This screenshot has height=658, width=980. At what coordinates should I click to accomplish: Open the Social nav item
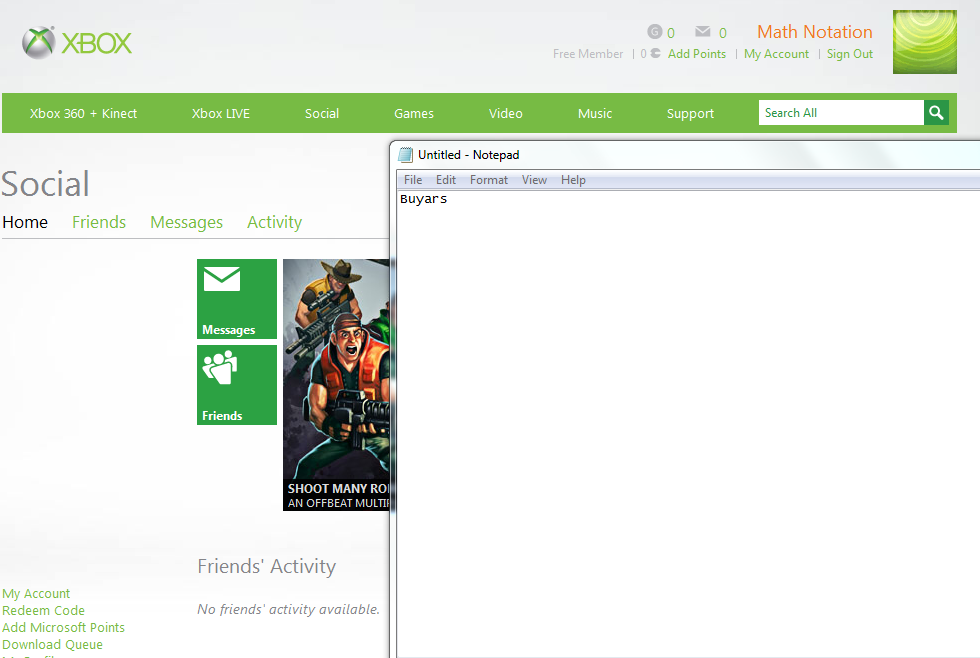322,114
